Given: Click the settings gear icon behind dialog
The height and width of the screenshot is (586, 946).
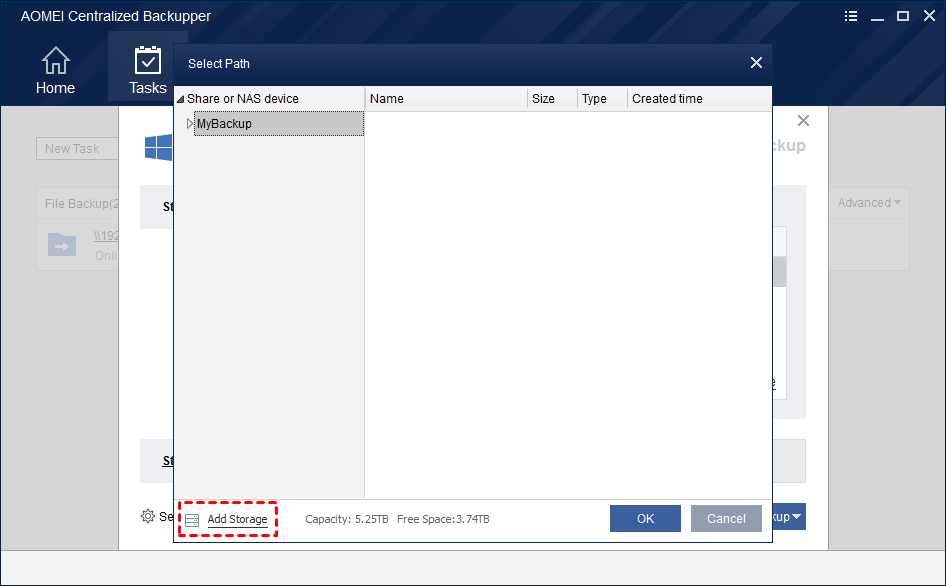Looking at the screenshot, I should tap(148, 516).
